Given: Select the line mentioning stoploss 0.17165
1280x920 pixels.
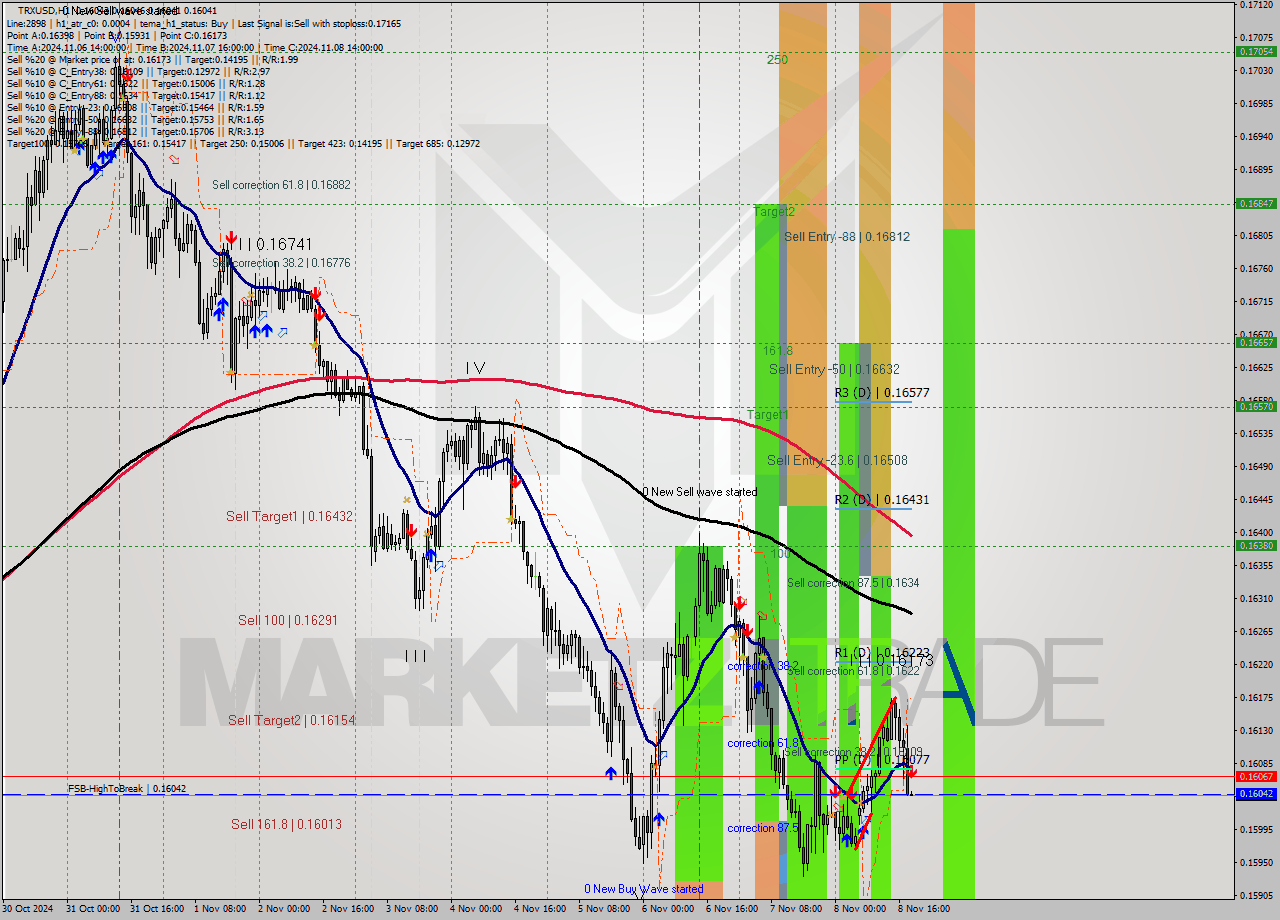Looking at the screenshot, I should click(x=204, y=23).
